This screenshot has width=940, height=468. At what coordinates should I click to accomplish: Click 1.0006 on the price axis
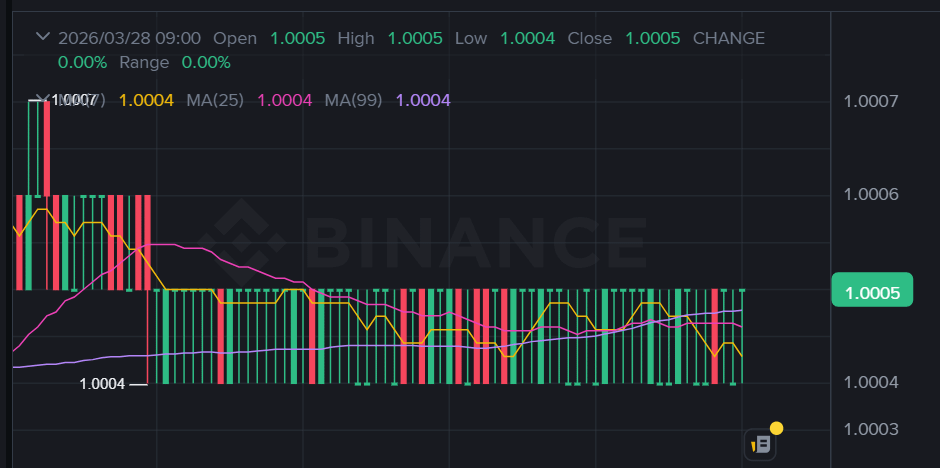pos(870,194)
